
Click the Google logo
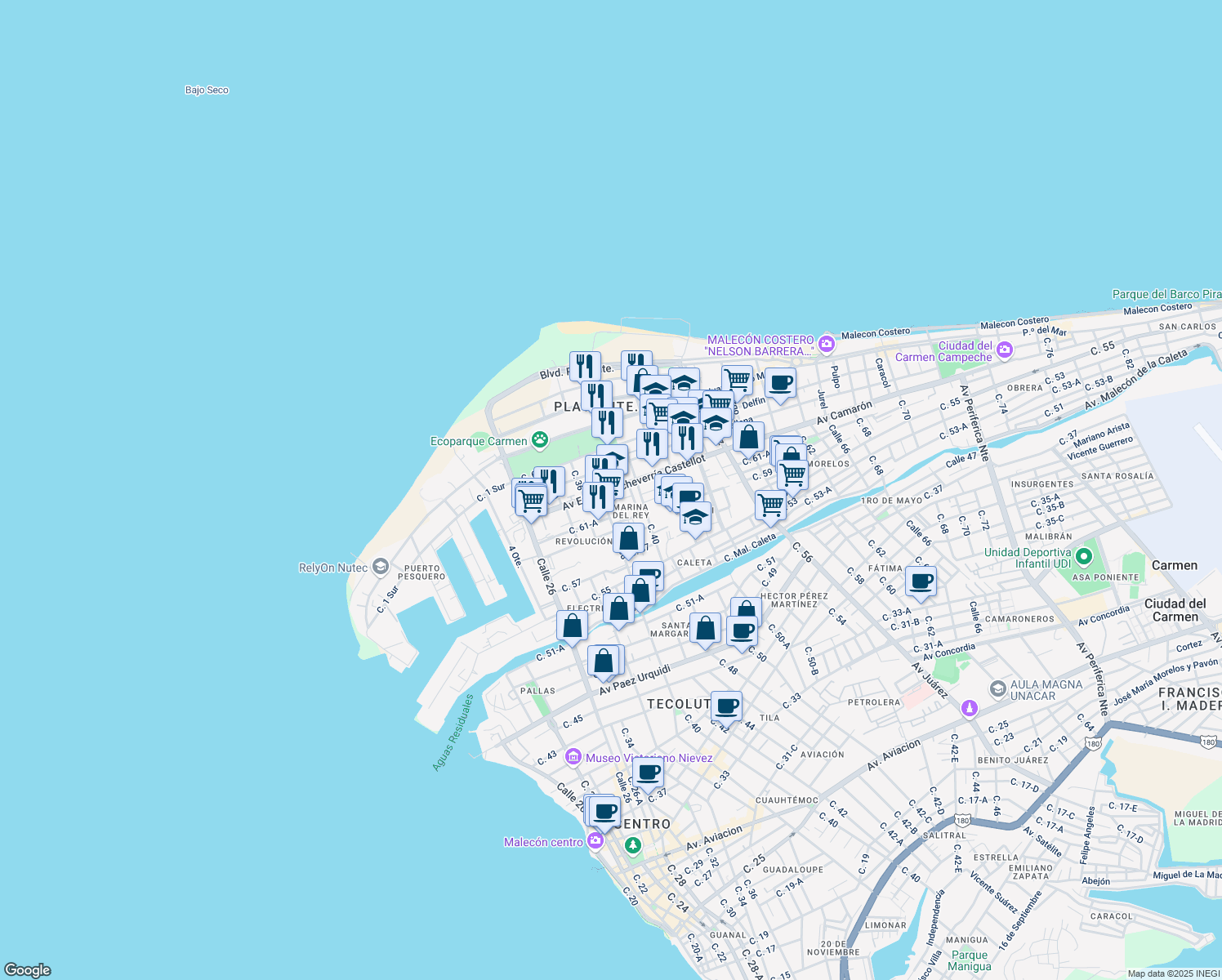click(27, 969)
